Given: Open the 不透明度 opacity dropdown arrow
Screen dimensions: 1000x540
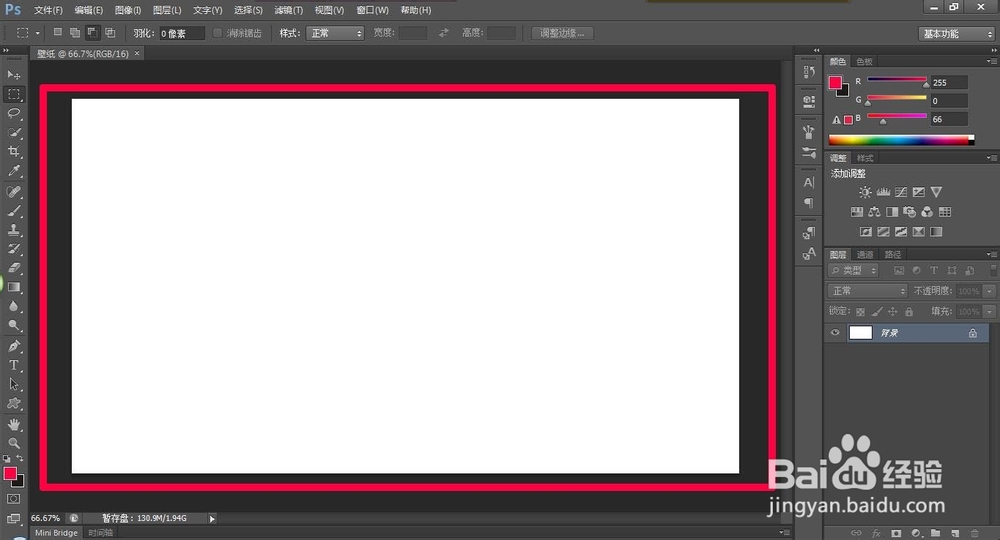Looking at the screenshot, I should tap(990, 291).
